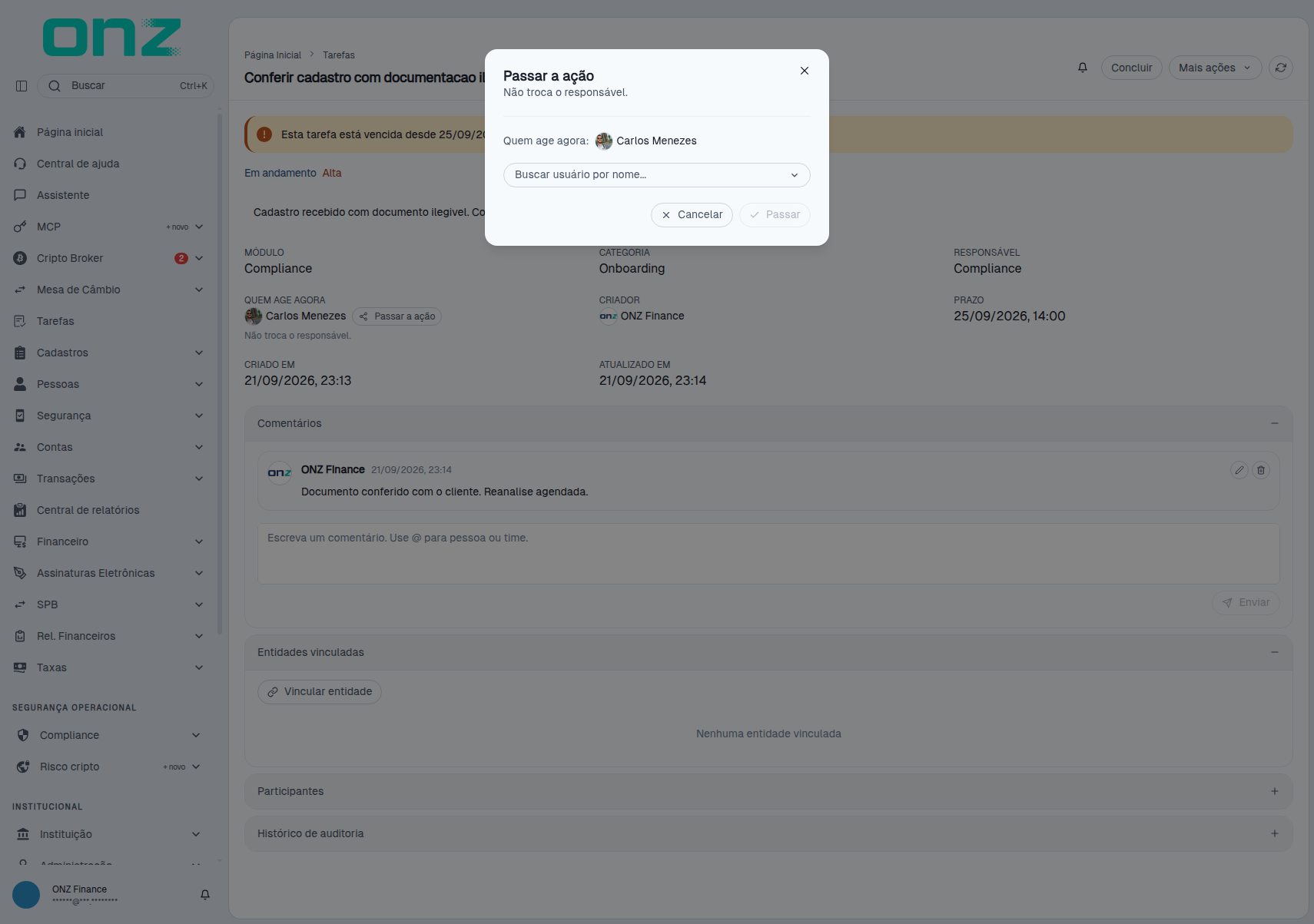Delete the ONZ Finance comment
Viewport: 1314px width, 924px height.
pos(1261,470)
